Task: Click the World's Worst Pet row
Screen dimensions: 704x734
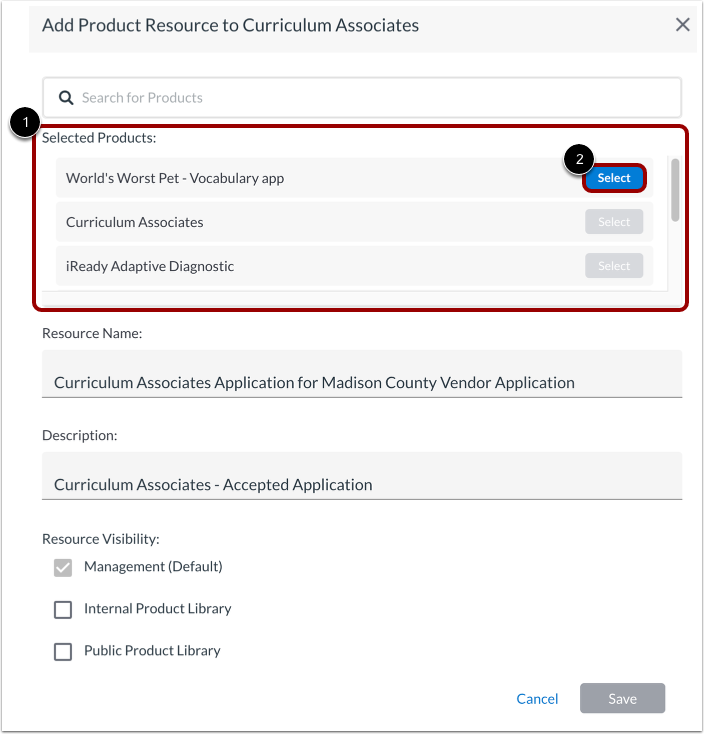Action: point(300,178)
